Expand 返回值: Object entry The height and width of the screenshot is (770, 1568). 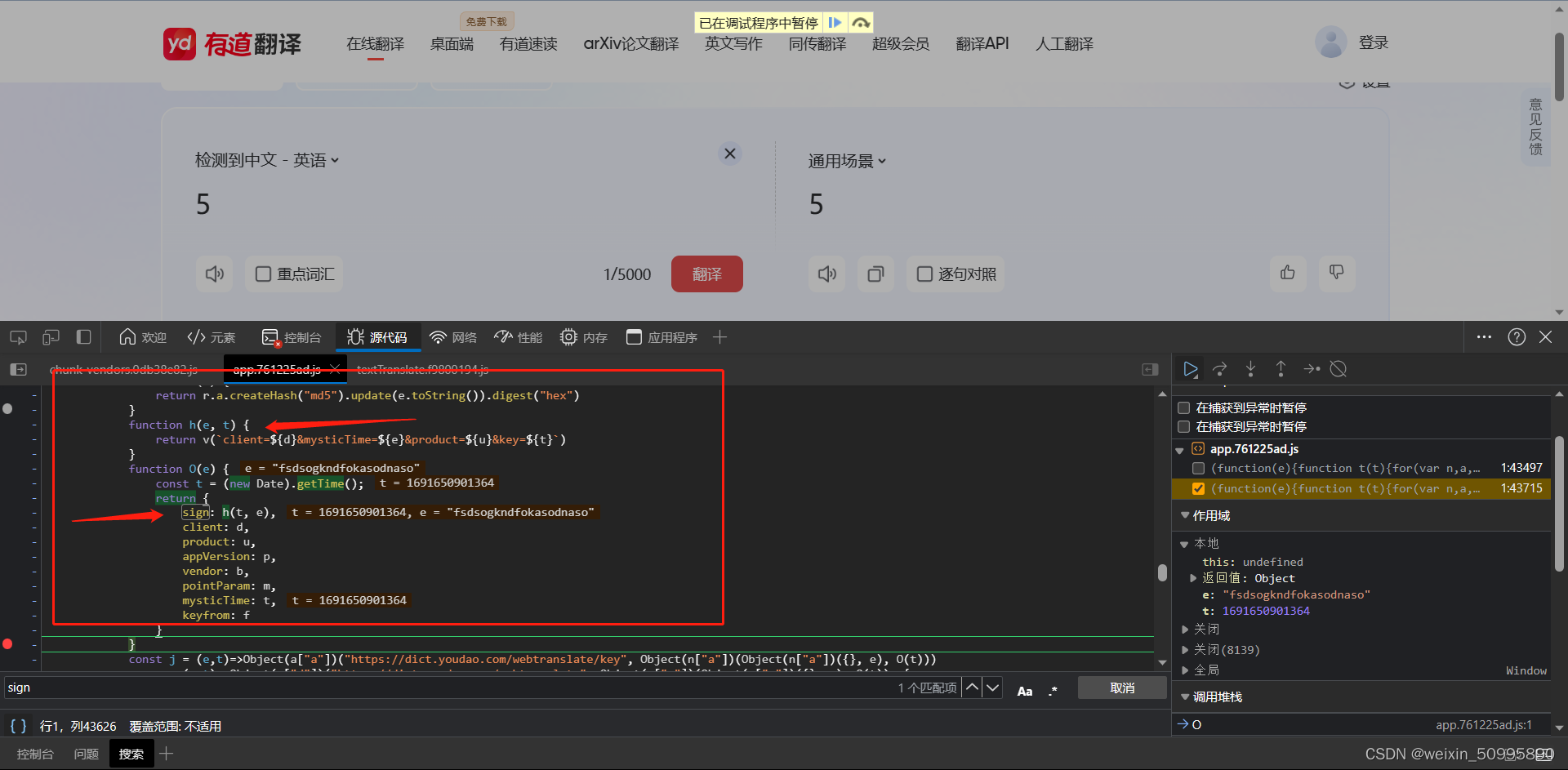[1193, 578]
